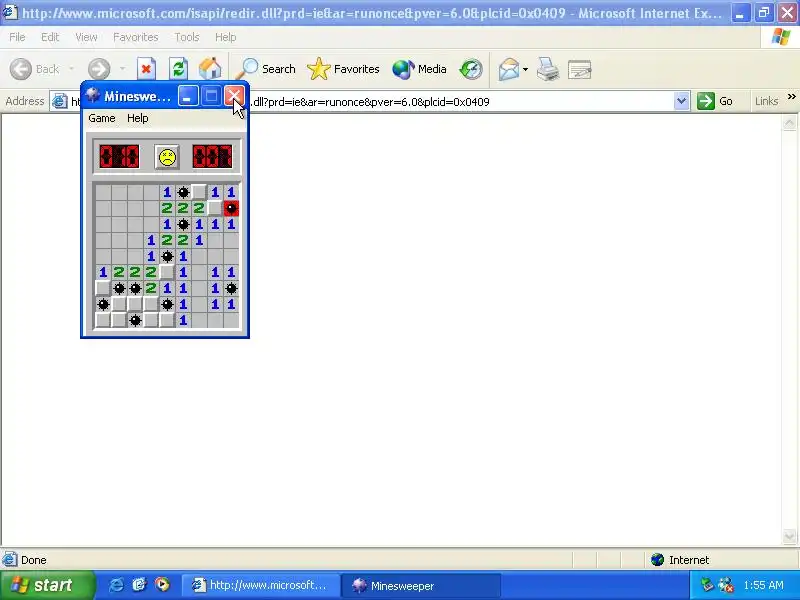Click the Links toolbar label
The height and width of the screenshot is (600, 800).
click(766, 101)
